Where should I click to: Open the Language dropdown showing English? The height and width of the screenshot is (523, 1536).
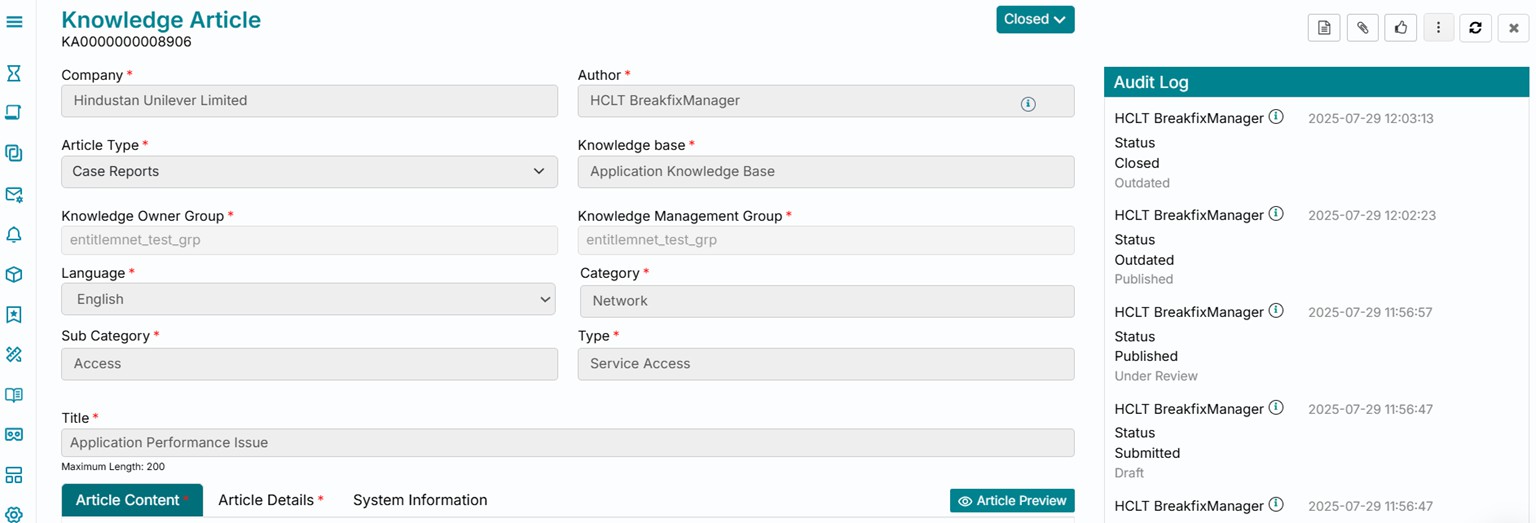point(308,299)
